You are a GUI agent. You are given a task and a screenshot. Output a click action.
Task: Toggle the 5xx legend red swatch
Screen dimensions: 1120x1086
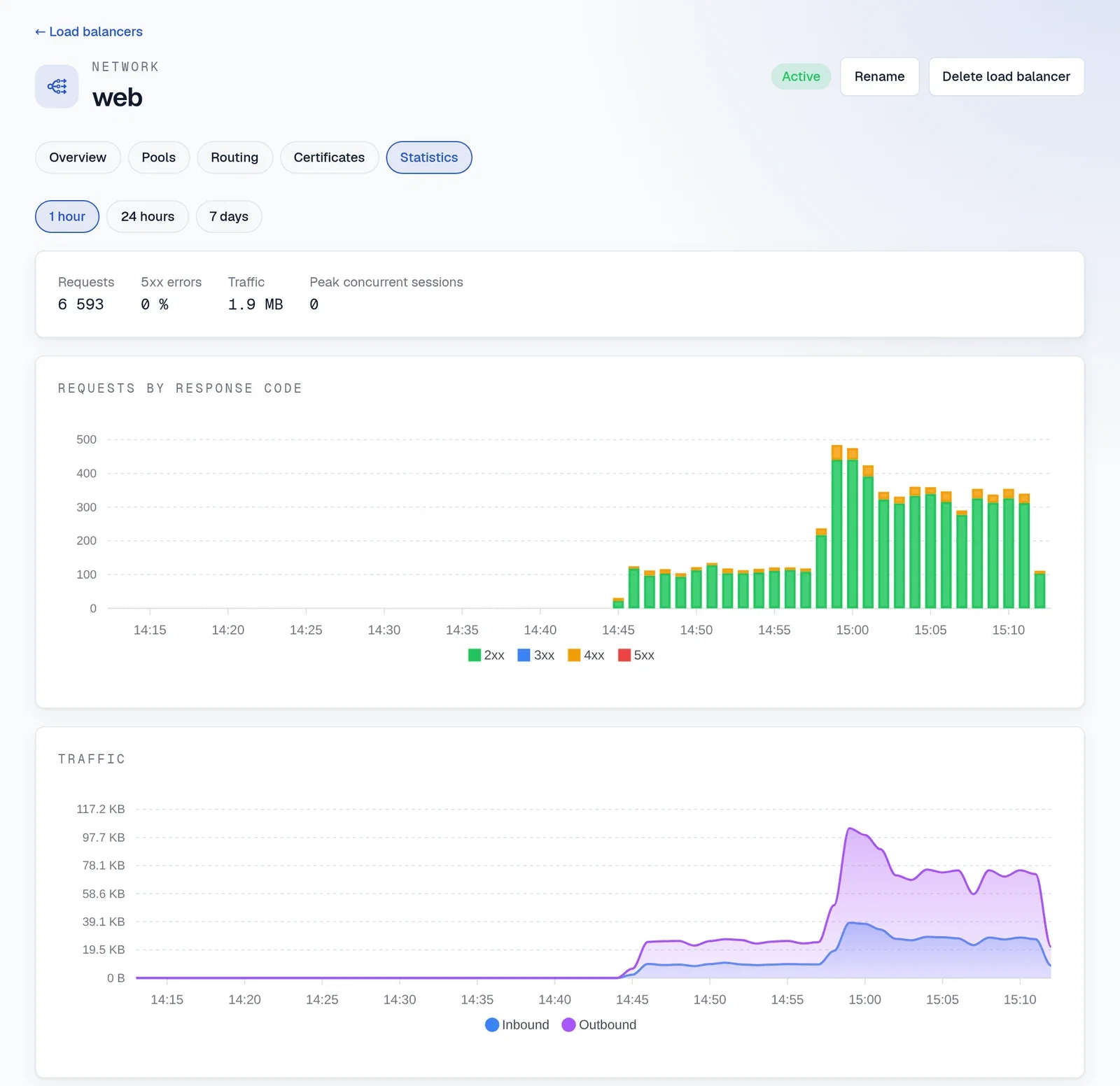[624, 655]
